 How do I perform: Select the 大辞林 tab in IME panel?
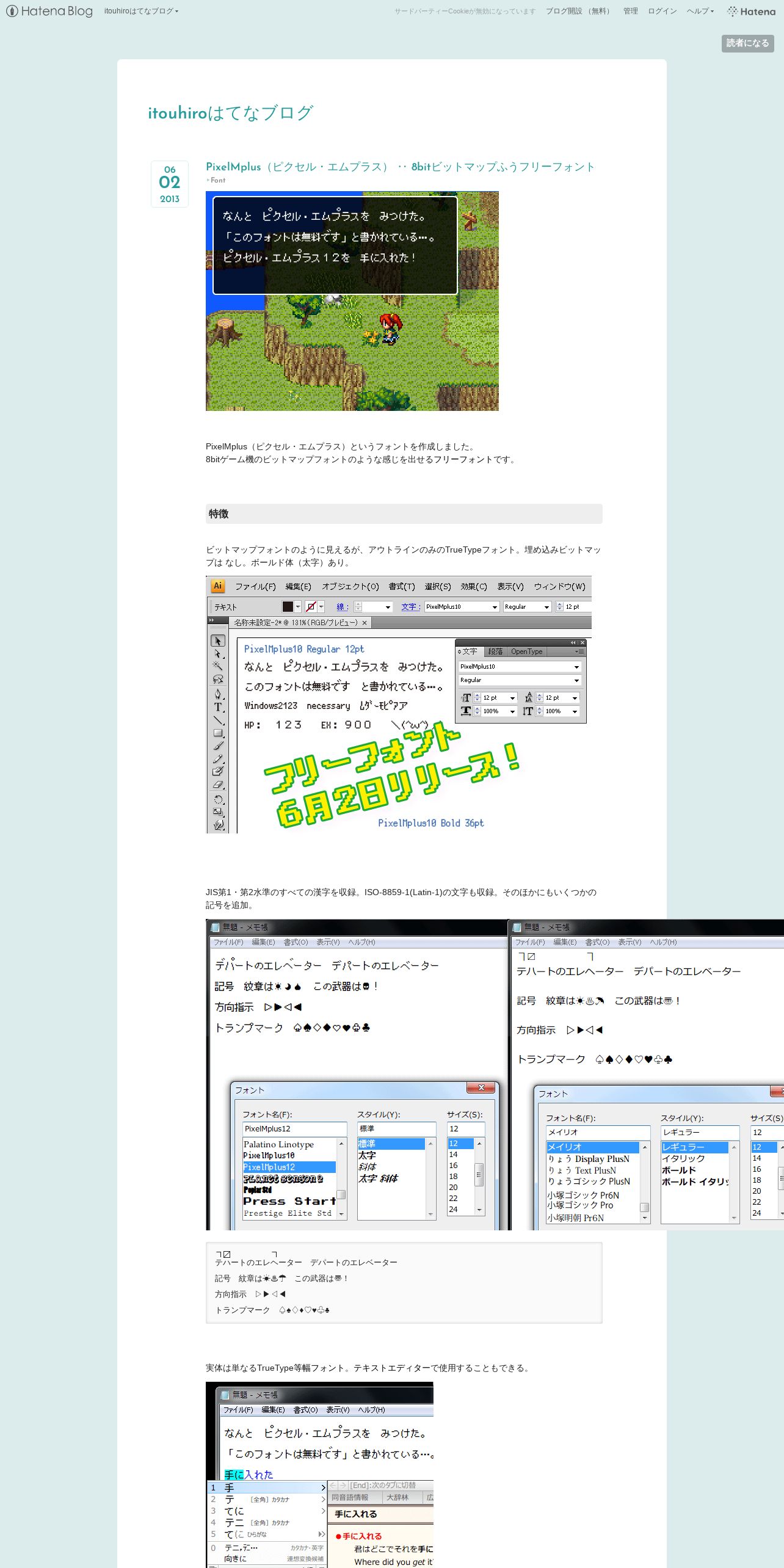(x=397, y=1497)
